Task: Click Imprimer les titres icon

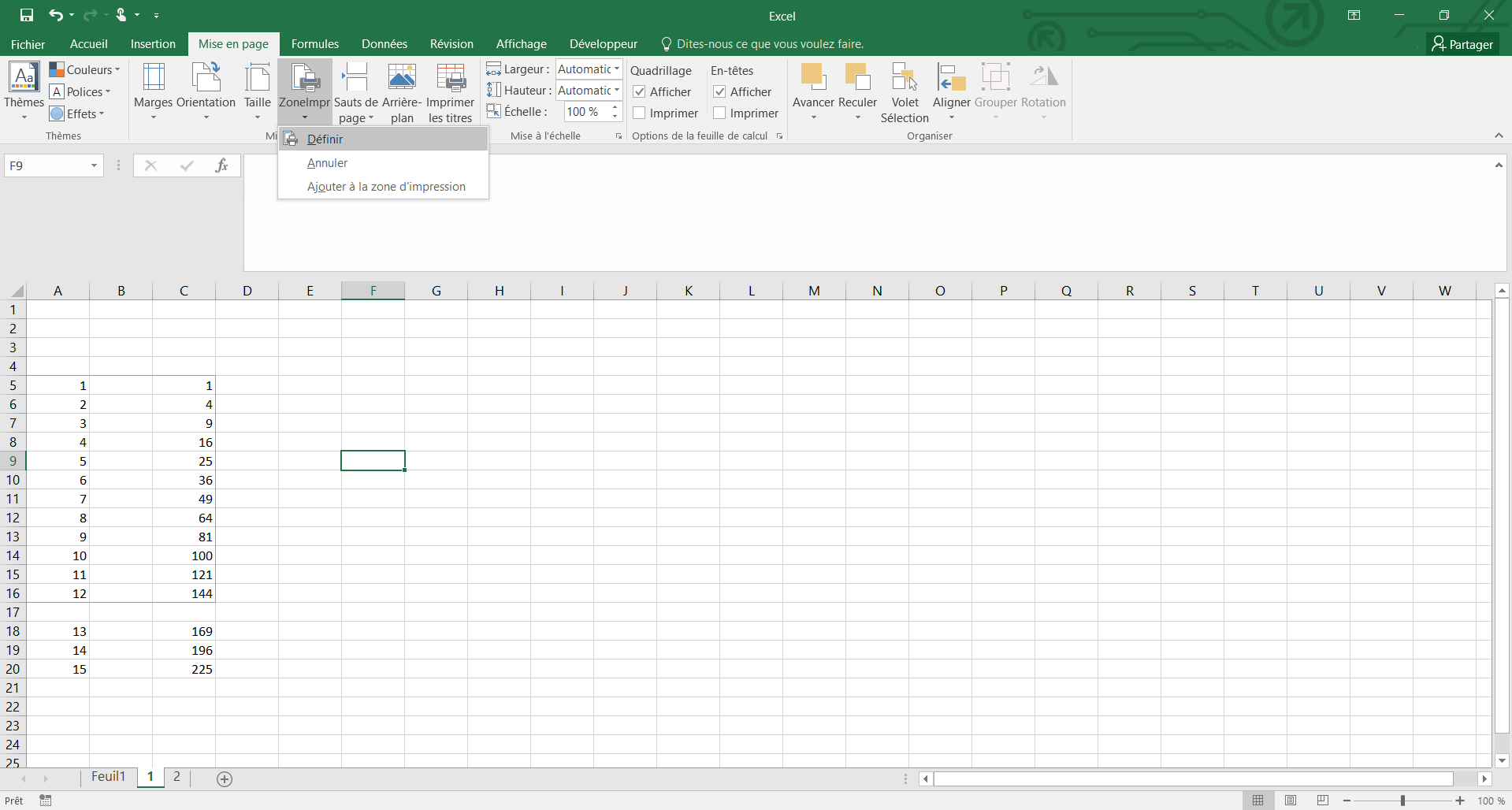Action: pos(450,76)
